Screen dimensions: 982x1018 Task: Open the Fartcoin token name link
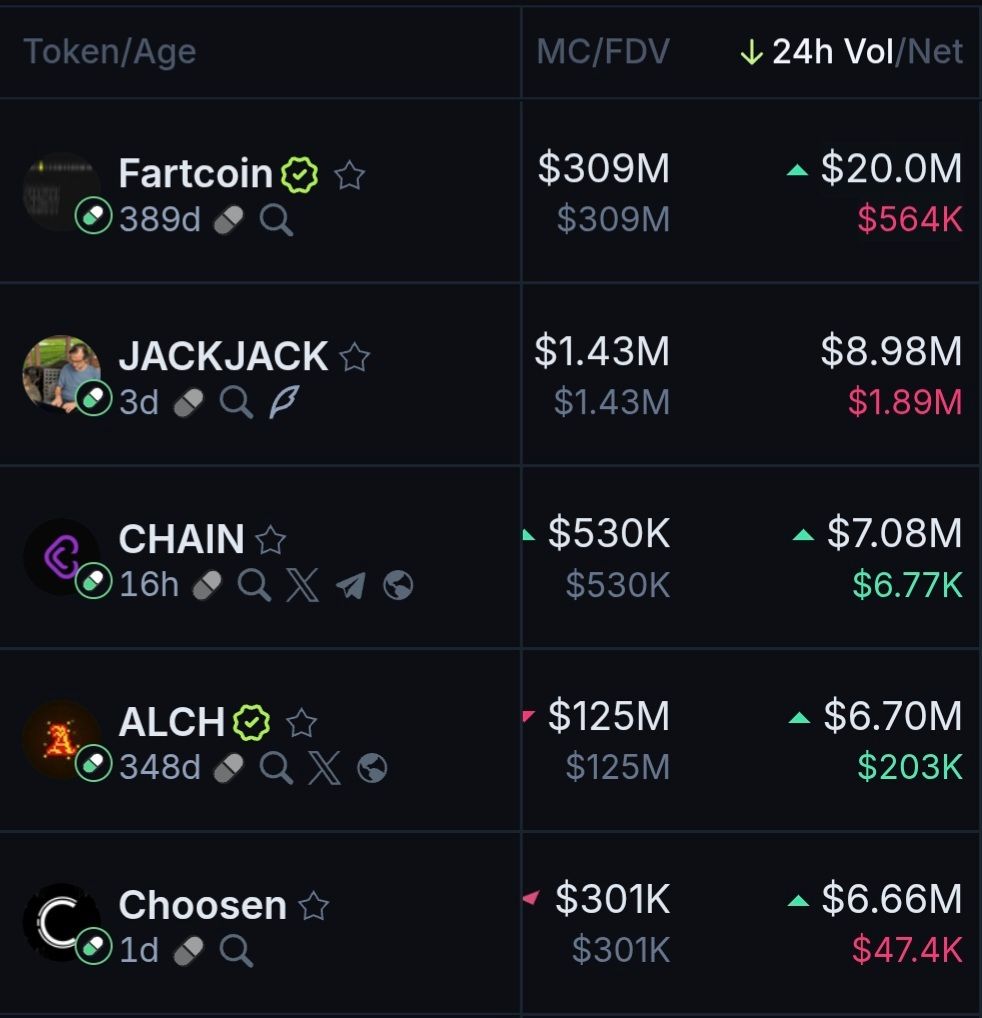pyautogui.click(x=195, y=174)
